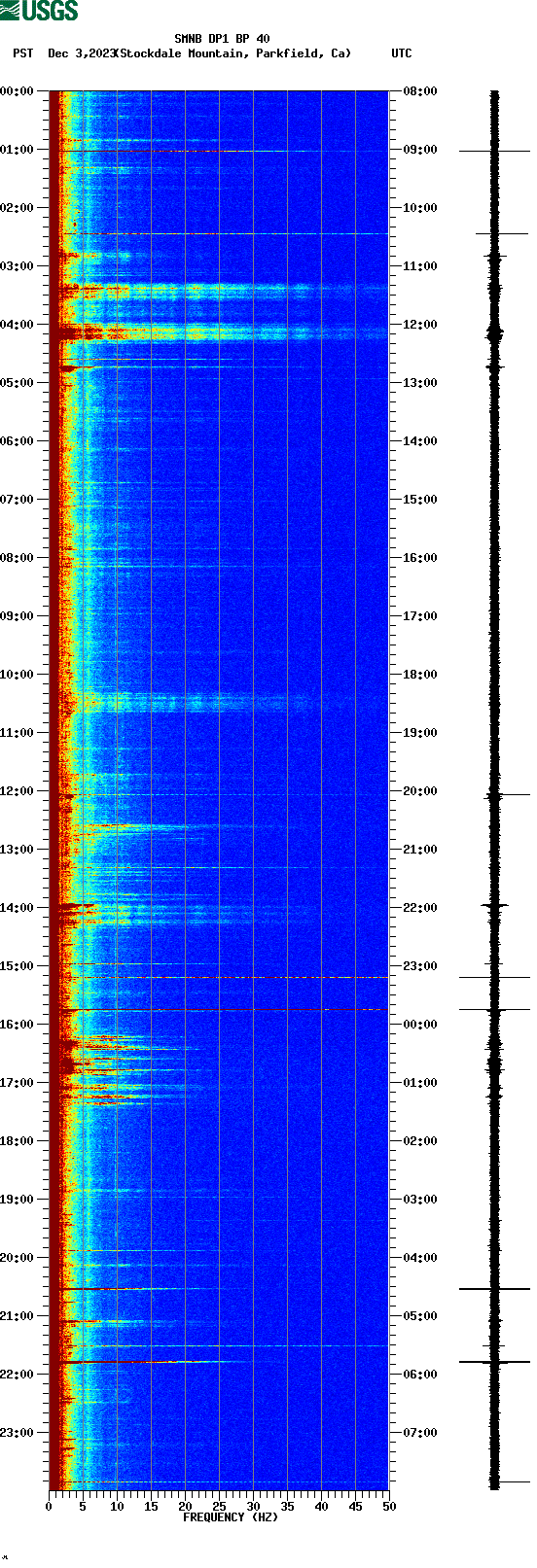The width and height of the screenshot is (537, 1568).
Task: Click the PST axis label 22:00
Action: click(x=18, y=1375)
